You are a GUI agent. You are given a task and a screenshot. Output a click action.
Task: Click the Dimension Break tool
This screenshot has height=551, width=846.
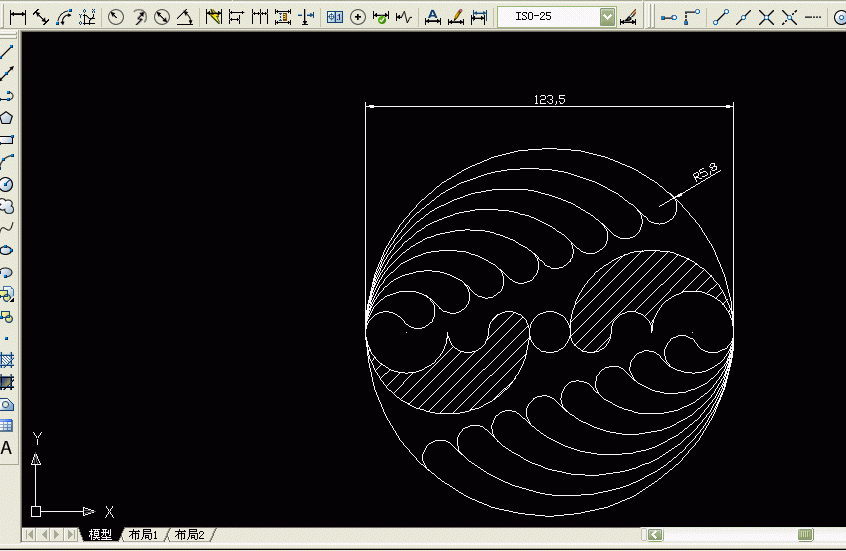pos(306,17)
